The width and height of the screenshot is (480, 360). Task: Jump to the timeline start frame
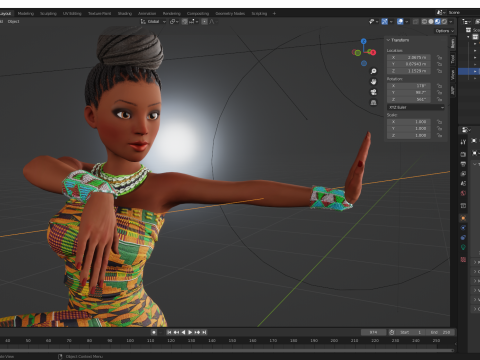[x=169, y=332]
